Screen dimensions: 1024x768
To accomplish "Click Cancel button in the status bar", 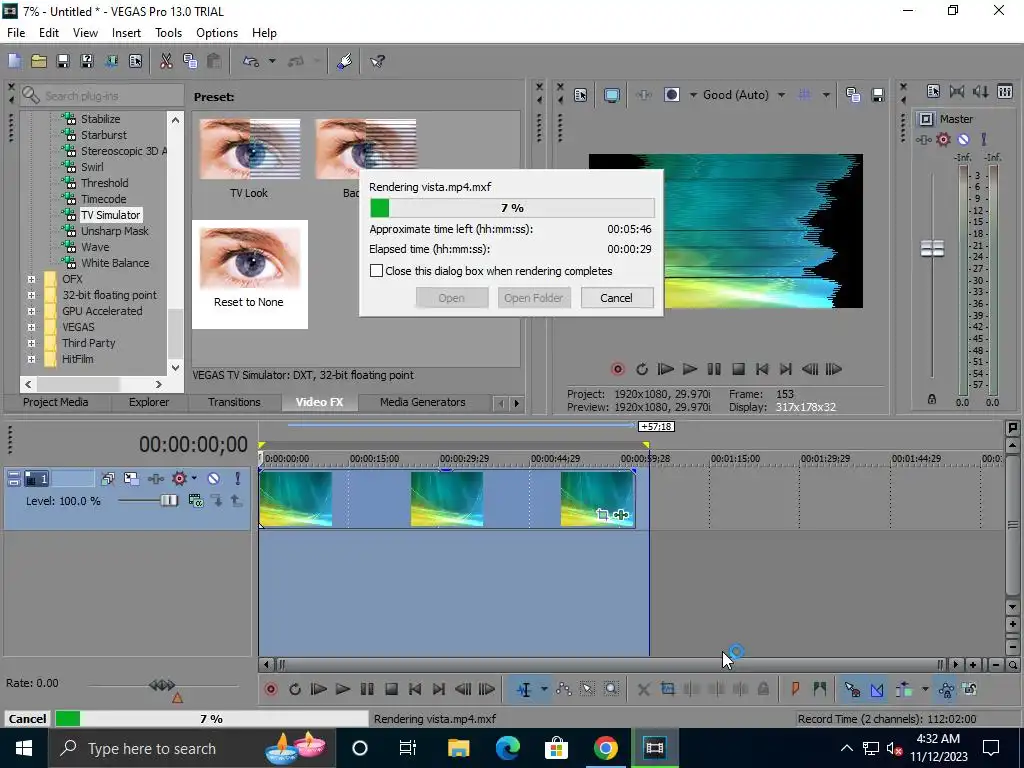I will pyautogui.click(x=27, y=719).
